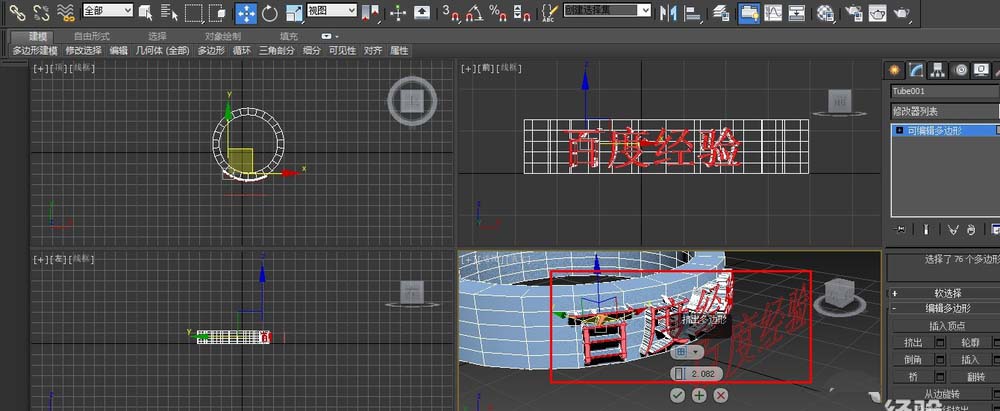Open the settings box next to 倒角

tap(941, 359)
